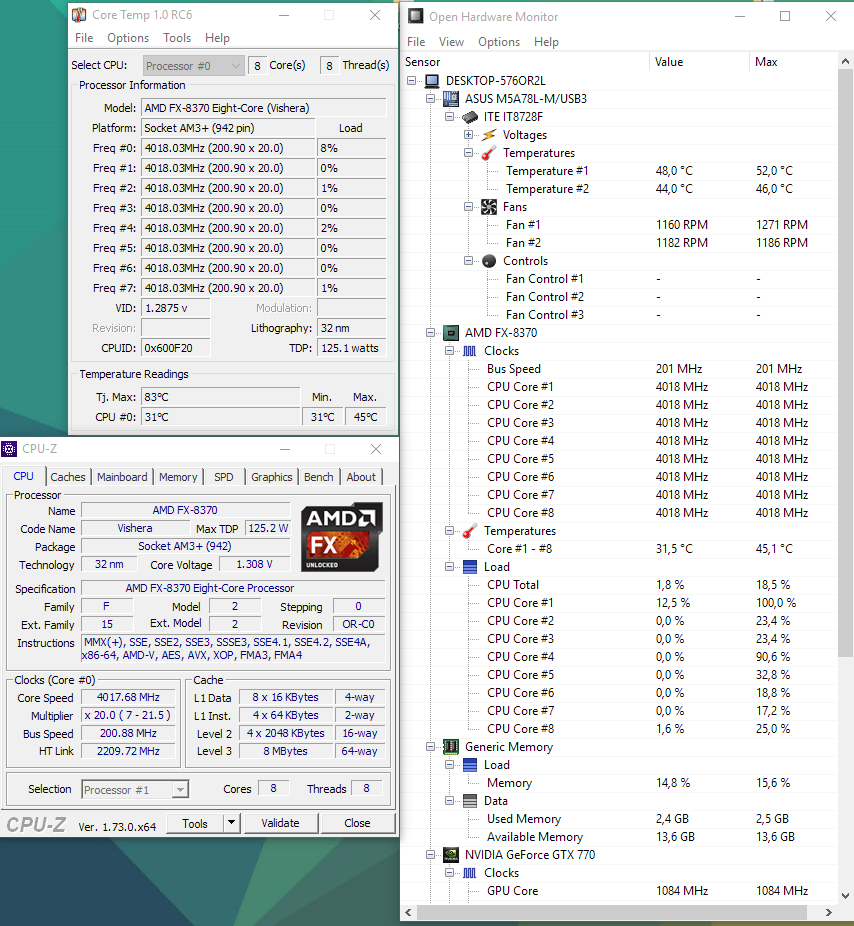Collapse the AMD FX-8370 Clocks node
The image size is (854, 926).
coord(449,351)
